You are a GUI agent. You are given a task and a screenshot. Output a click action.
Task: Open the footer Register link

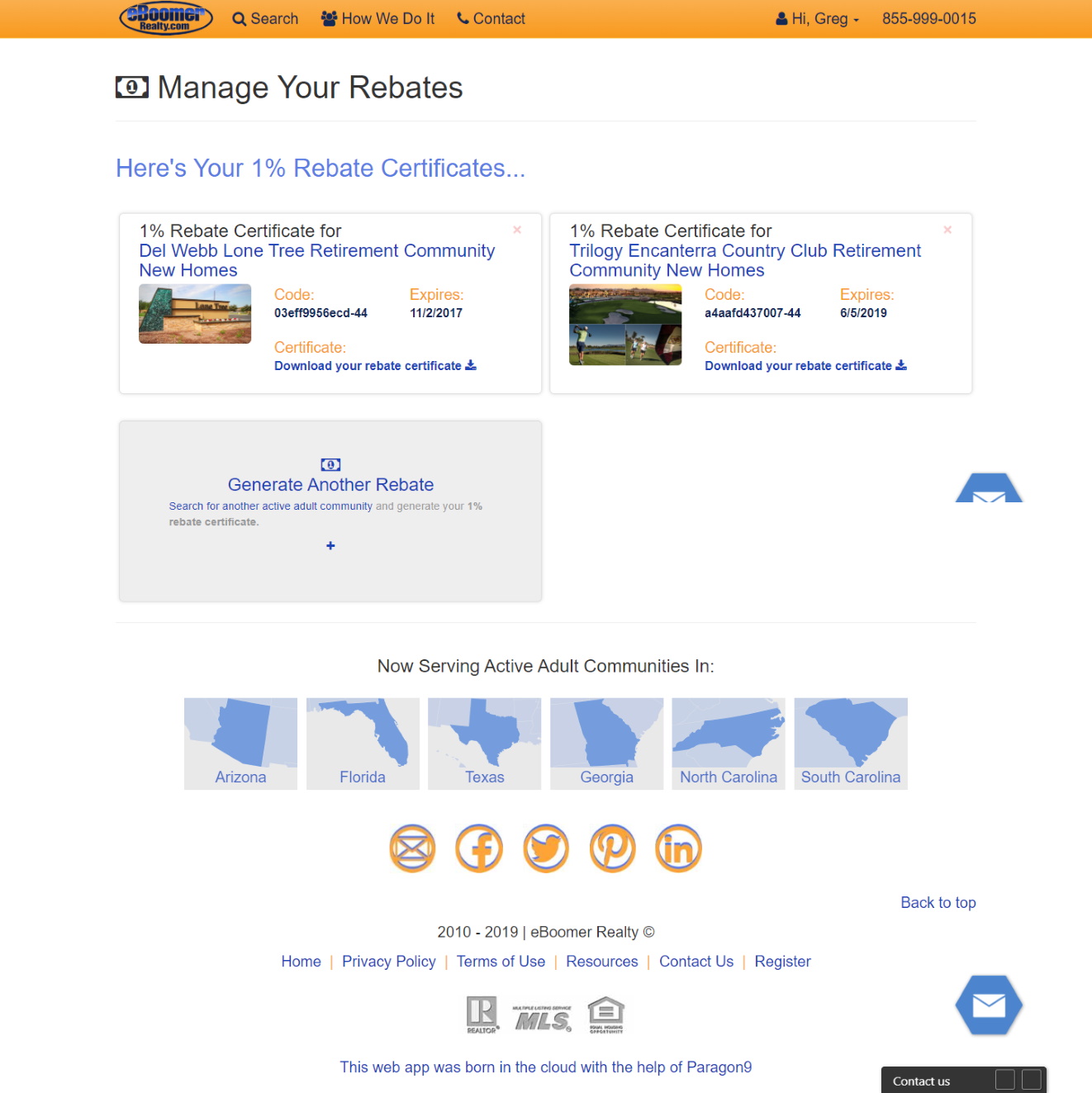pyautogui.click(x=783, y=962)
